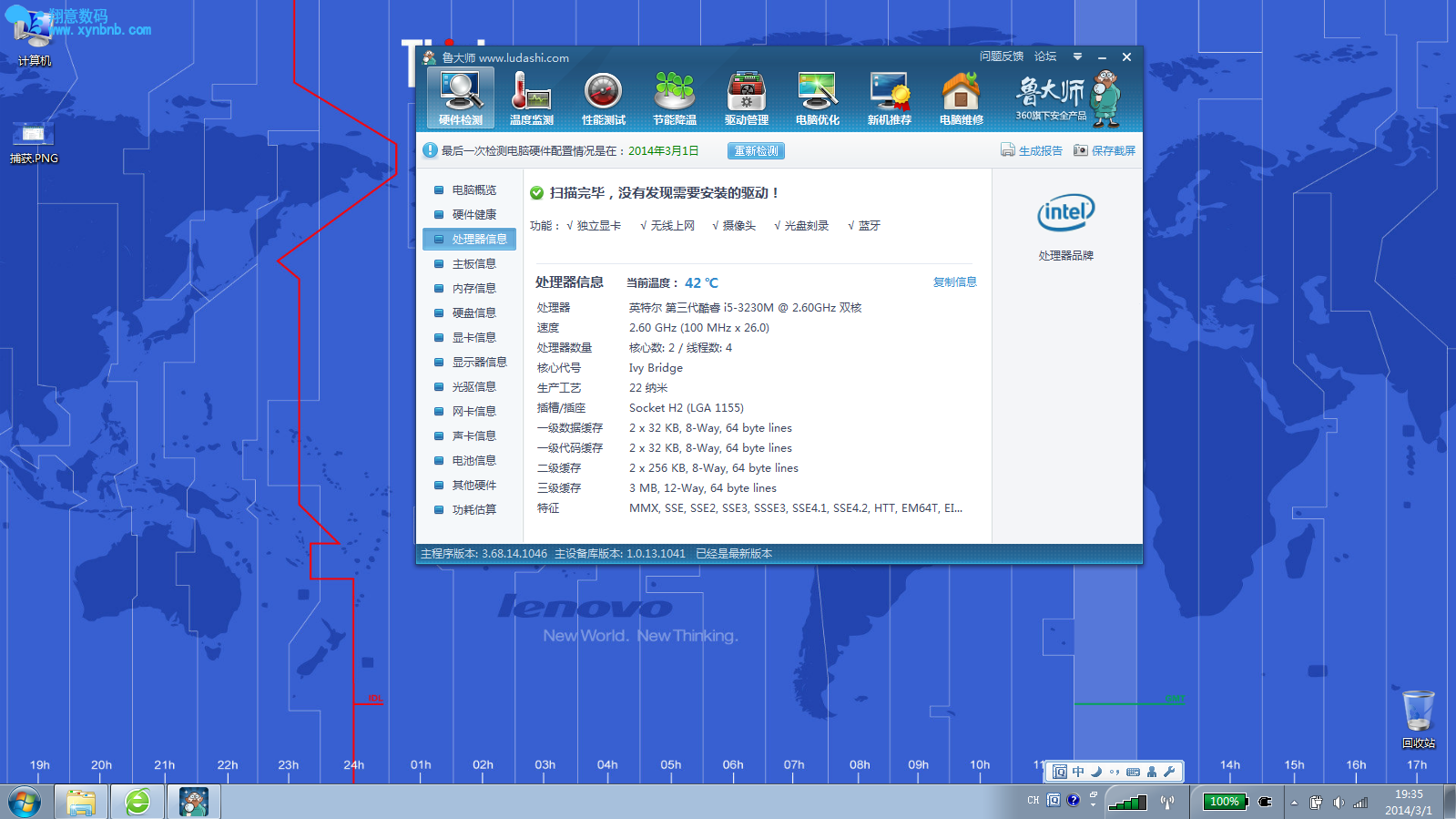Click the CH language indicator in taskbar

[1033, 801]
